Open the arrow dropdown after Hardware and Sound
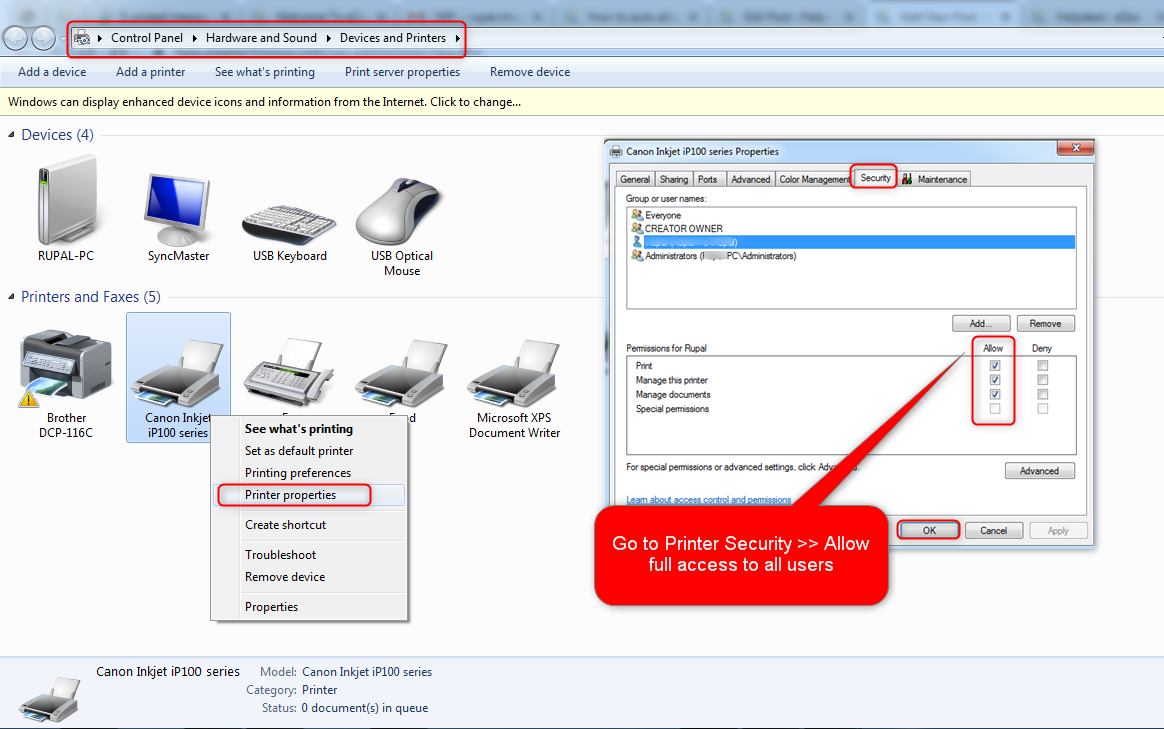Screen dimensions: 1164x729 point(328,38)
